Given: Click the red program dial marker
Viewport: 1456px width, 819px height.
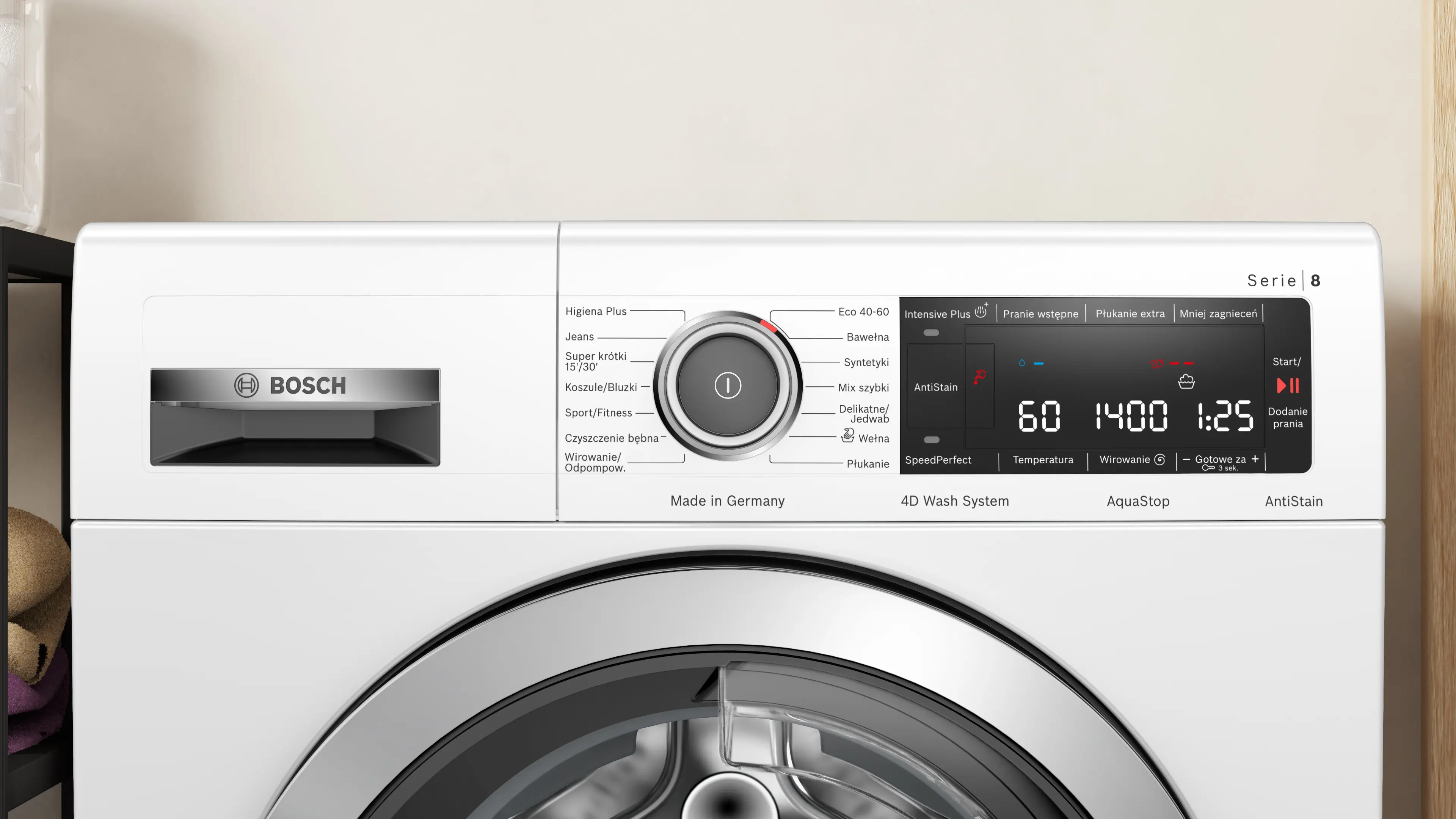Looking at the screenshot, I should pos(768,326).
